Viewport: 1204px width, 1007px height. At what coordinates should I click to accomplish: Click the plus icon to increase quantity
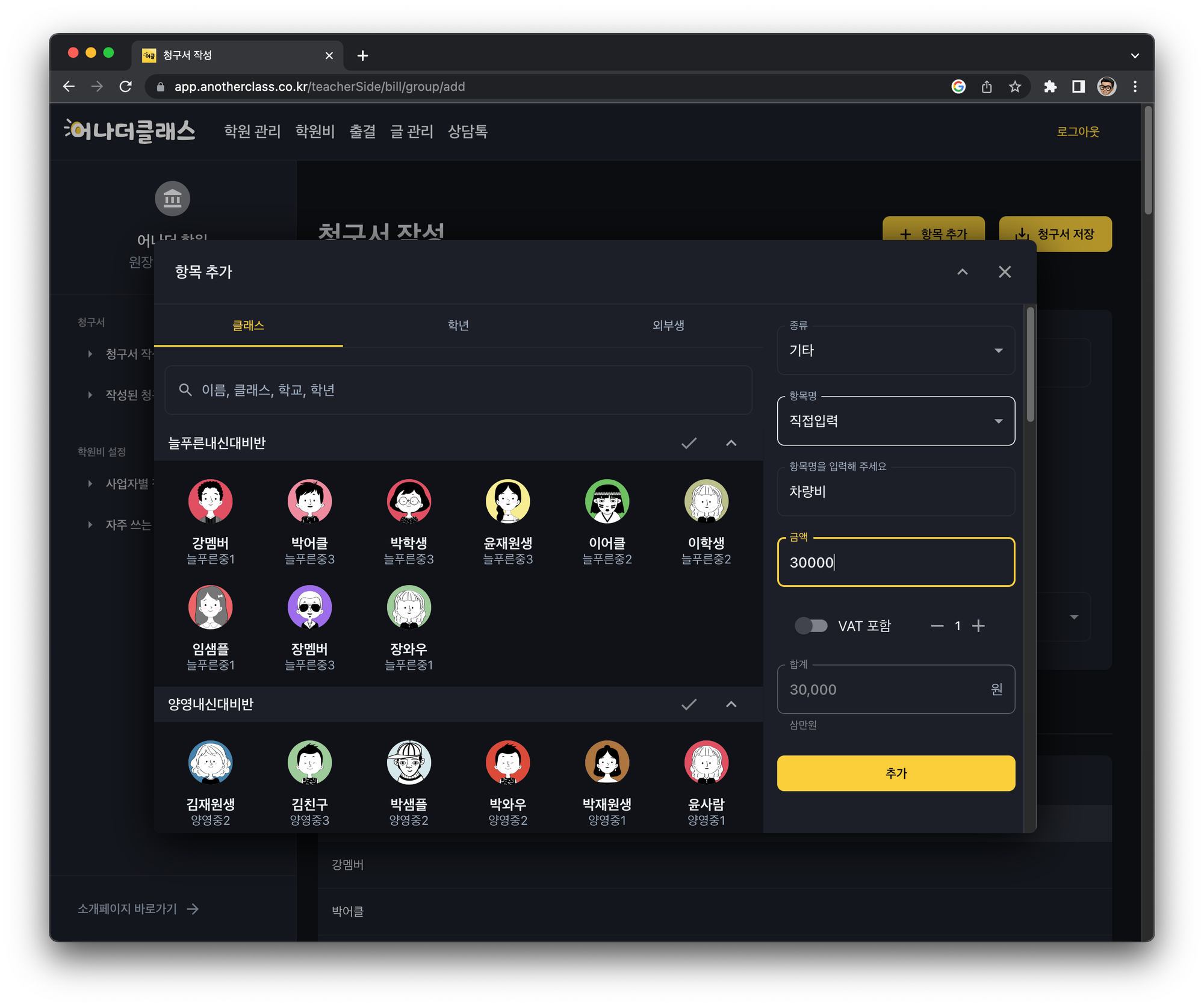tap(979, 626)
